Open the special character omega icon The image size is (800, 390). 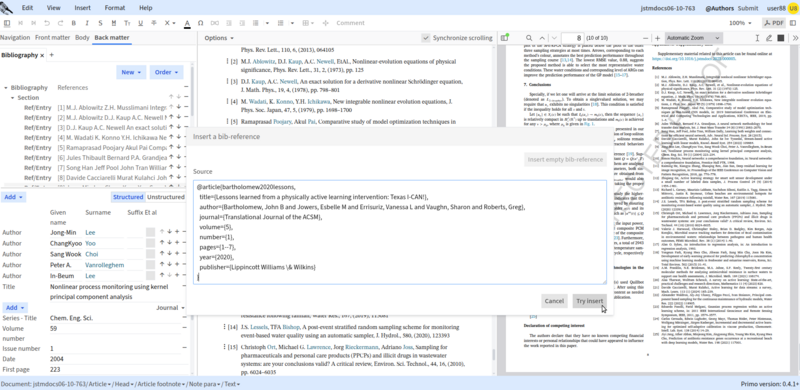(x=201, y=23)
